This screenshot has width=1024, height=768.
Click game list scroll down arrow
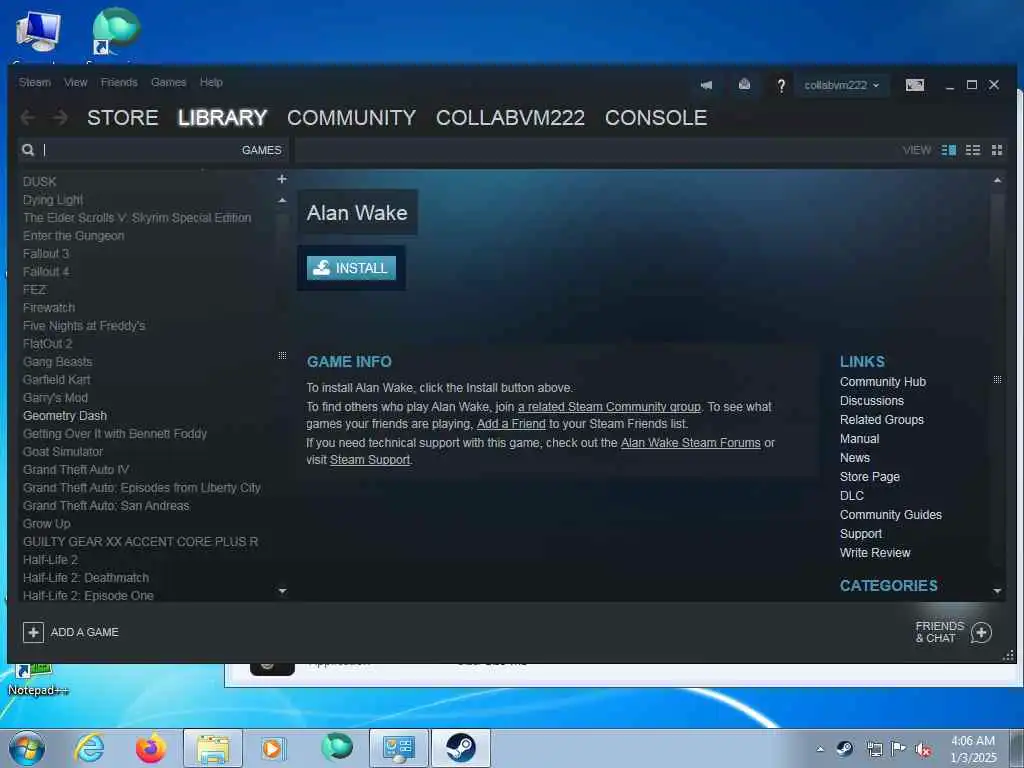tap(282, 591)
